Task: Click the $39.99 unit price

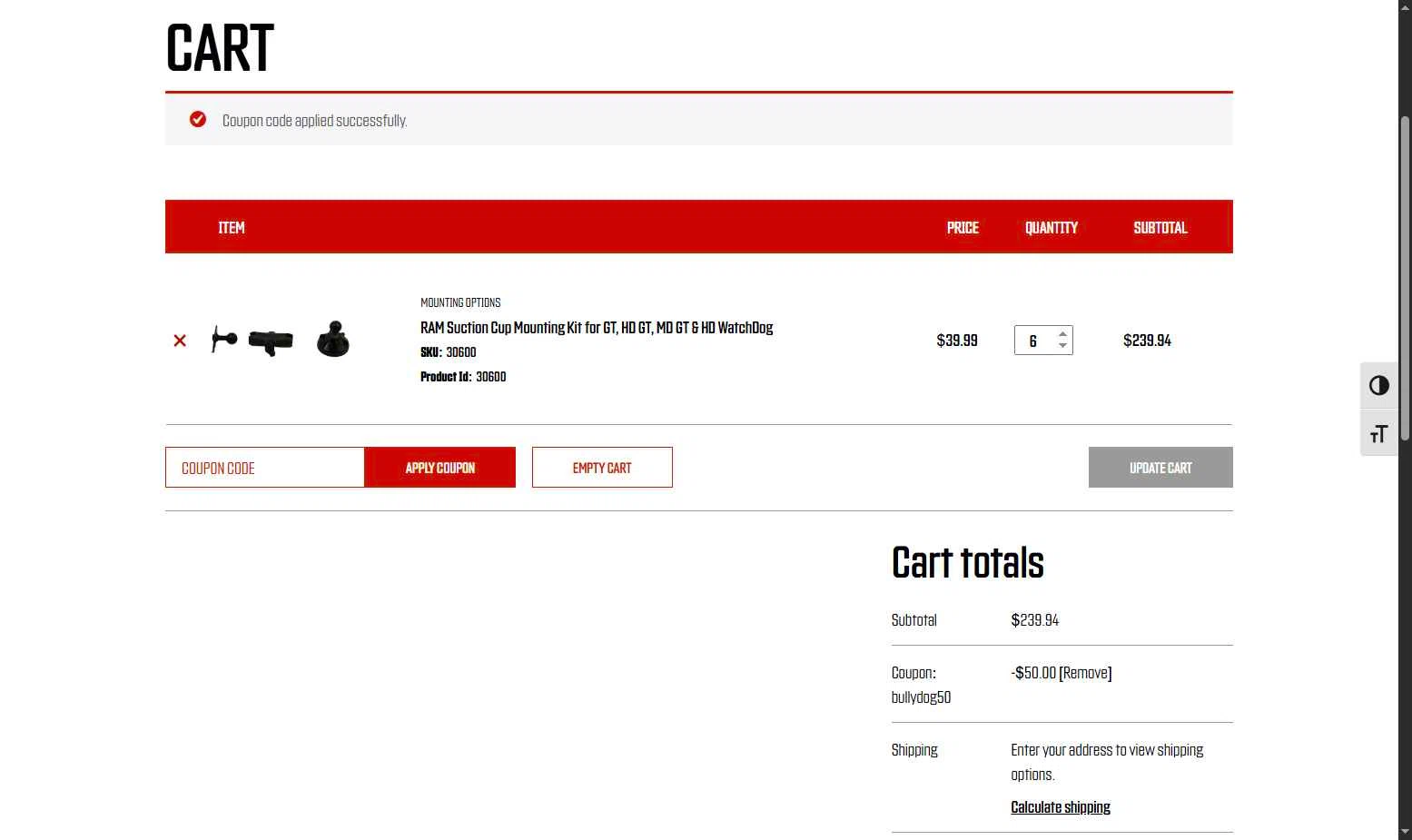Action: pos(957,341)
